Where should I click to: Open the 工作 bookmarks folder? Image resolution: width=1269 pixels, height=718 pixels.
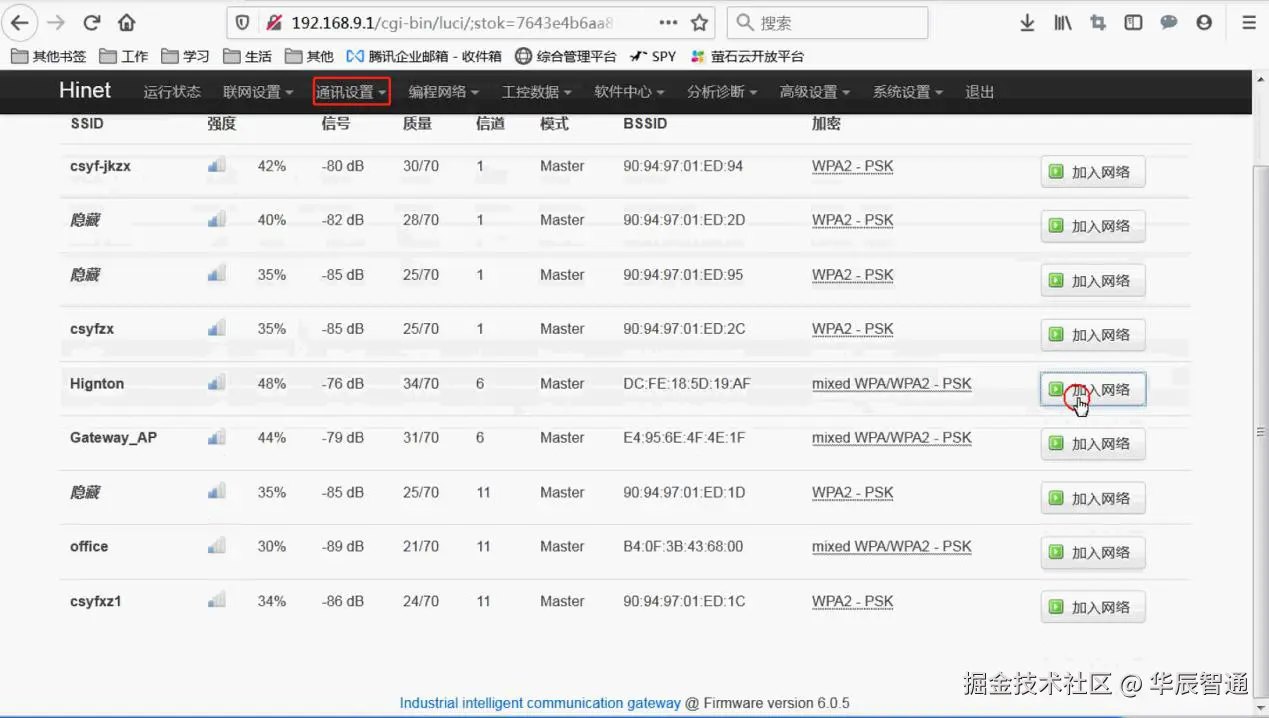point(123,56)
